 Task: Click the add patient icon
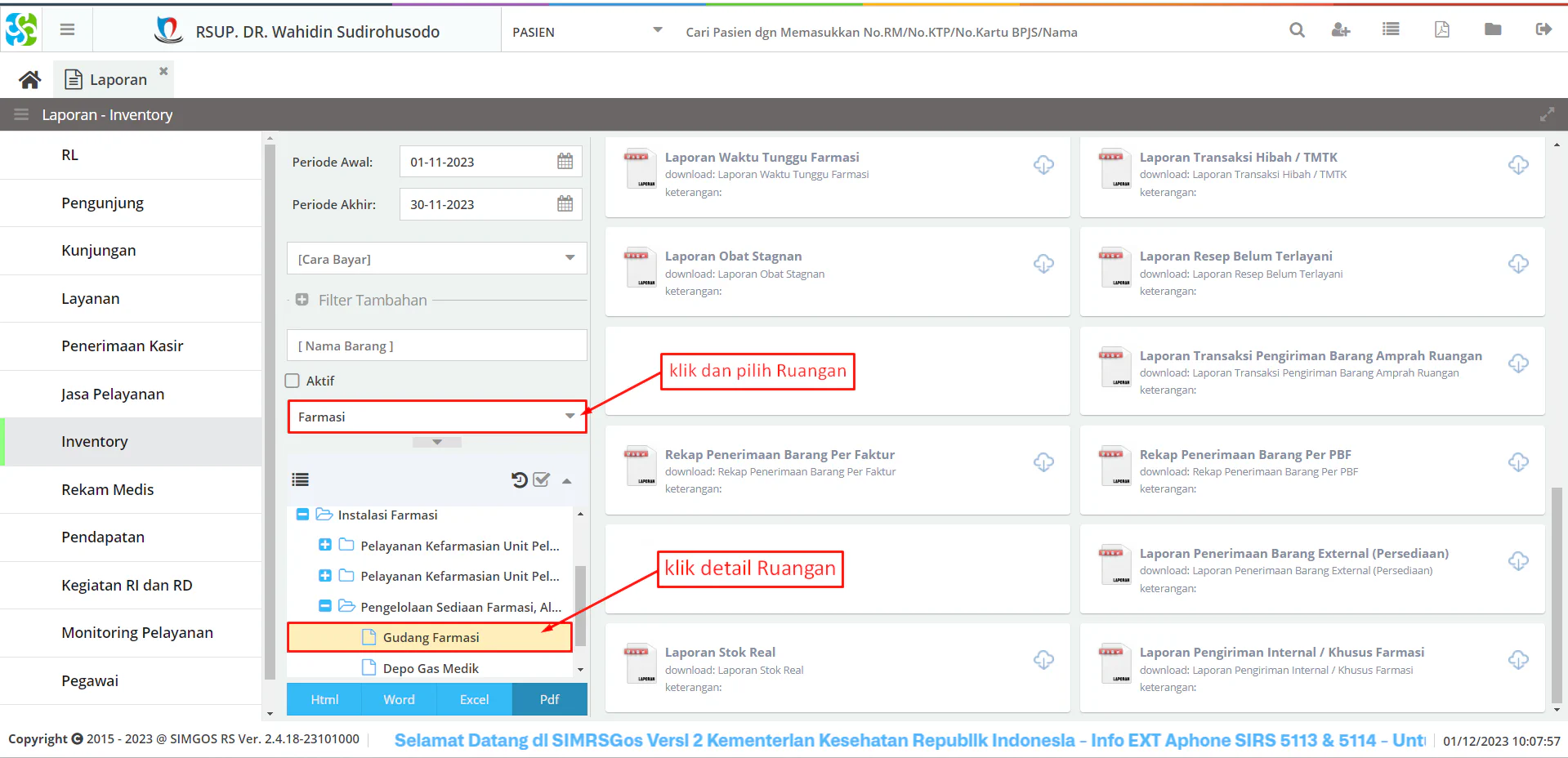click(x=1340, y=30)
